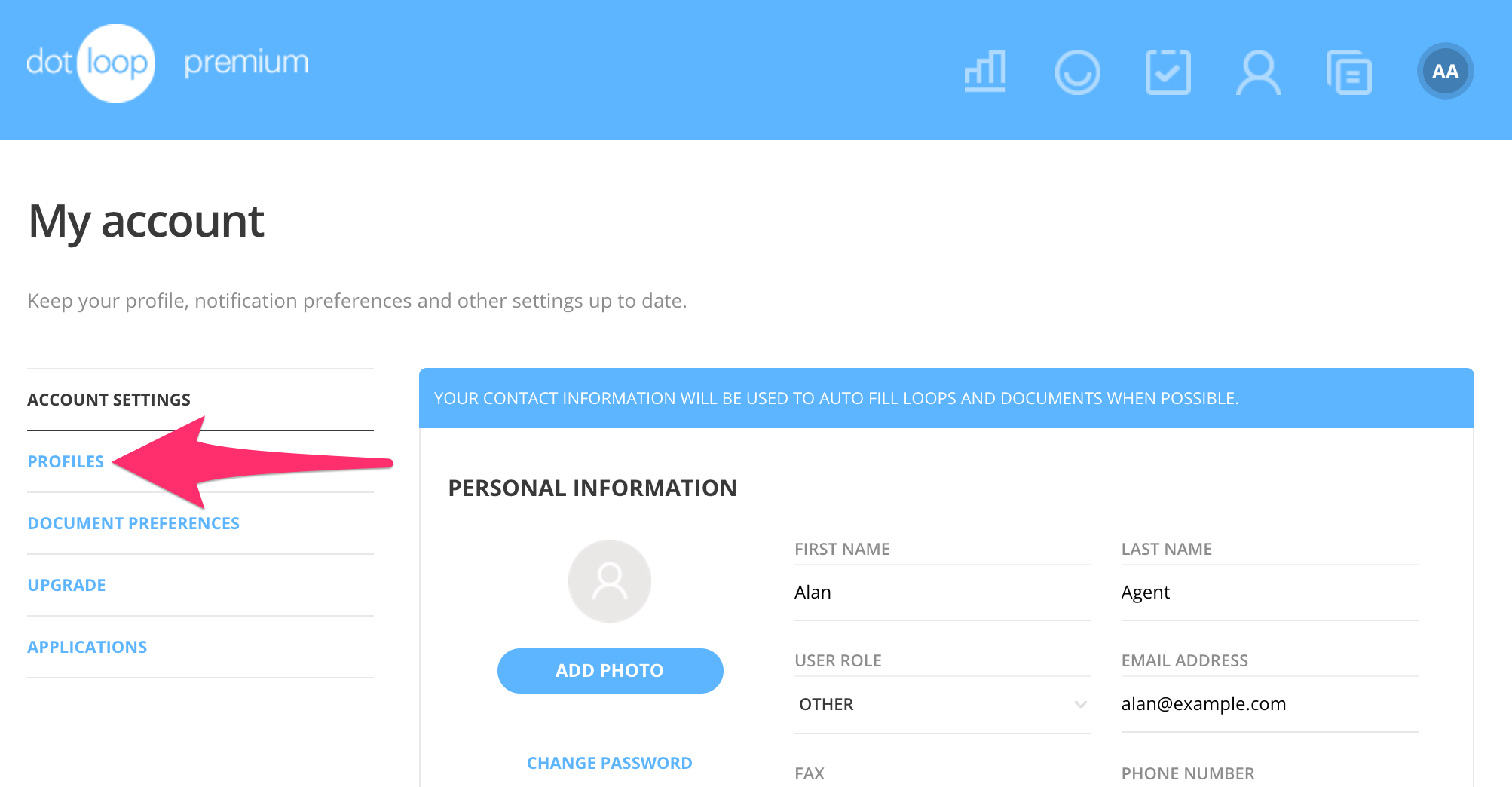Go to Document Preferences
The width and height of the screenshot is (1512, 787).
(x=133, y=523)
